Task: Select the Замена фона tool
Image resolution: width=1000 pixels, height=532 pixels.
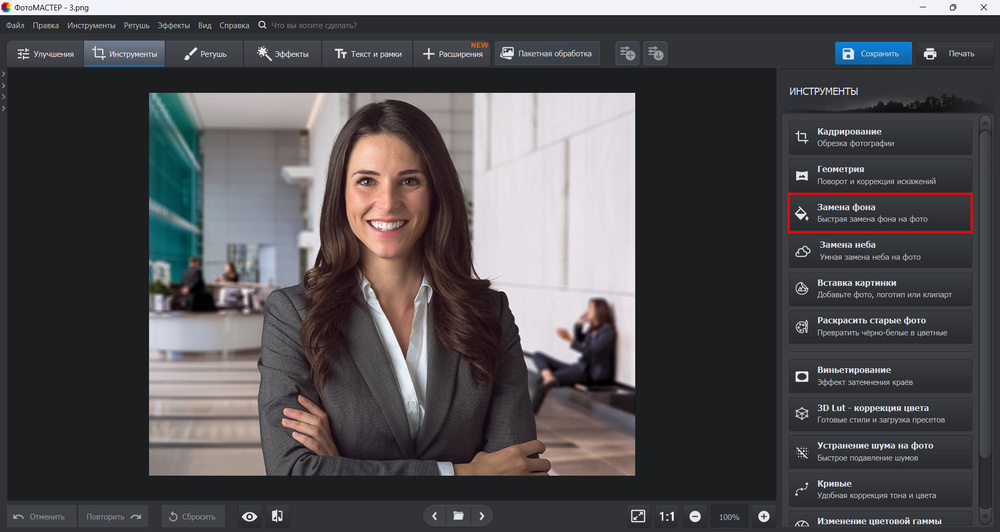Action: [x=880, y=213]
